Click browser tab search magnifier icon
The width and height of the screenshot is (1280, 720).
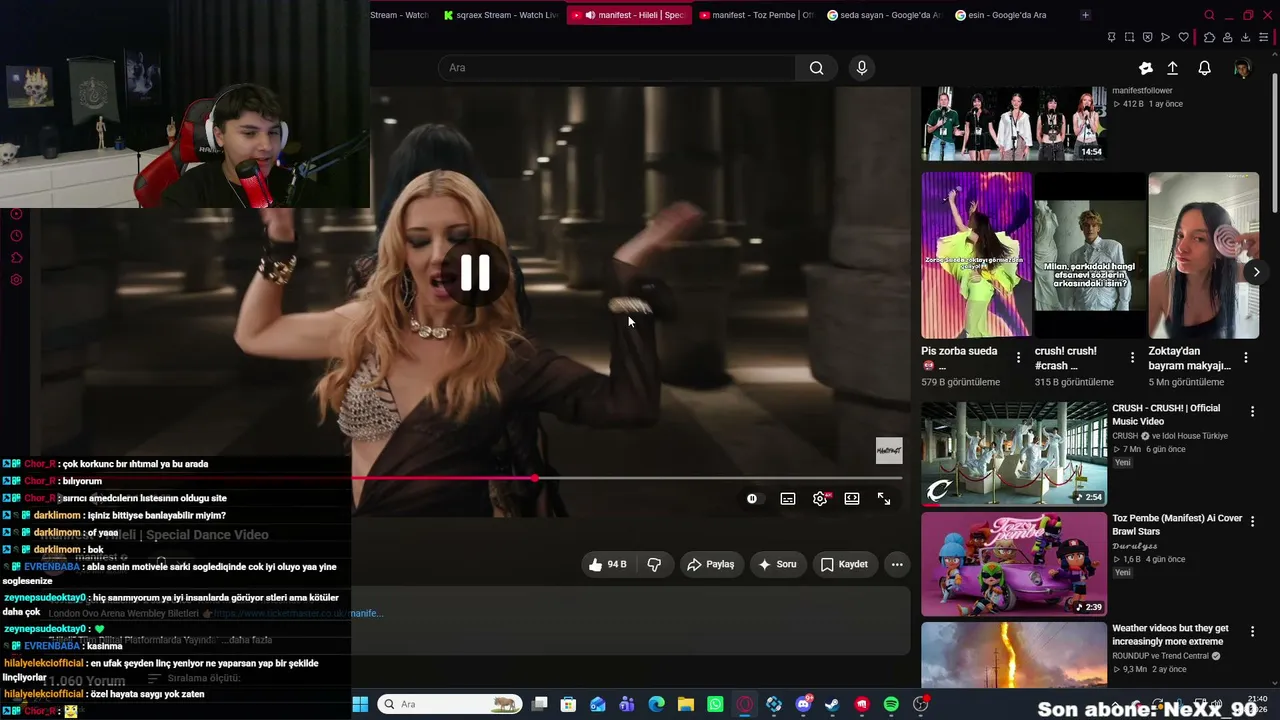(1209, 15)
